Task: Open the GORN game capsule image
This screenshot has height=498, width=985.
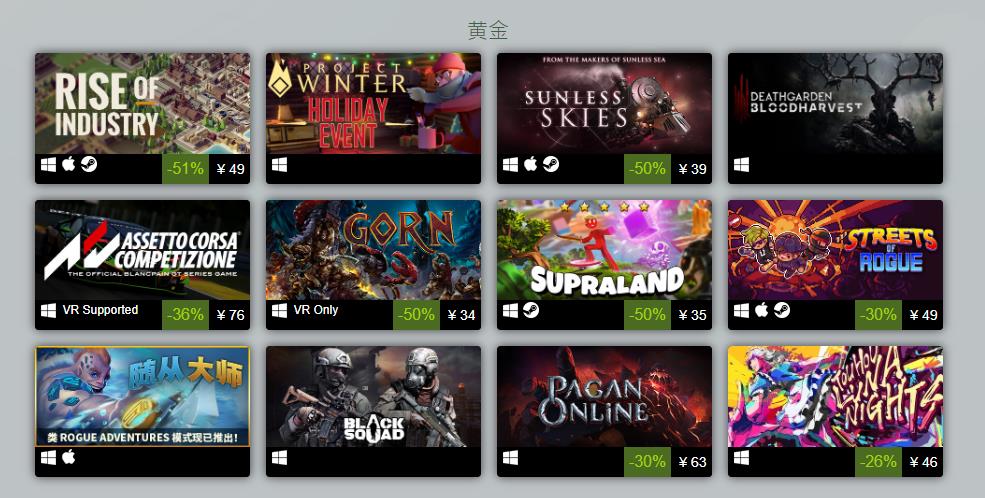Action: [x=373, y=250]
